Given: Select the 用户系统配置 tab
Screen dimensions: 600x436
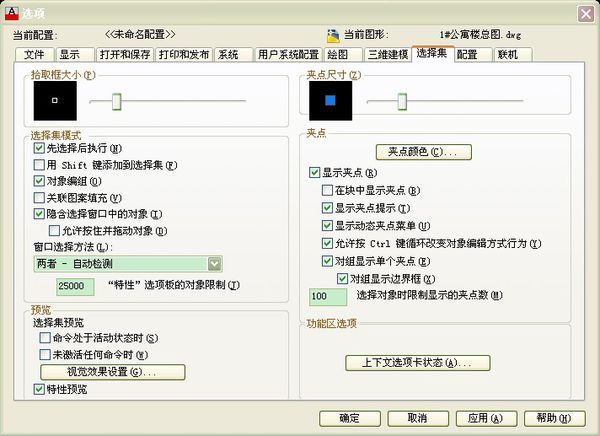Looking at the screenshot, I should coord(289,54).
